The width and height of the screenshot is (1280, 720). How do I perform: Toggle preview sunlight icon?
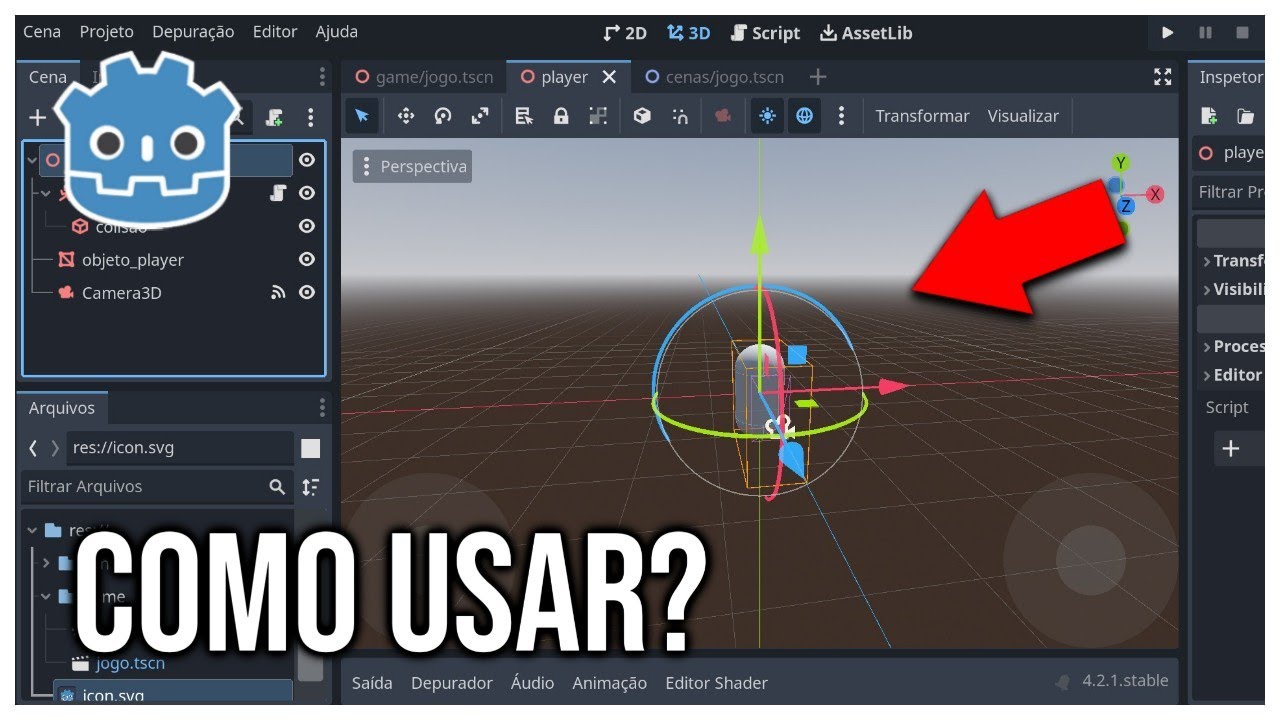click(767, 116)
